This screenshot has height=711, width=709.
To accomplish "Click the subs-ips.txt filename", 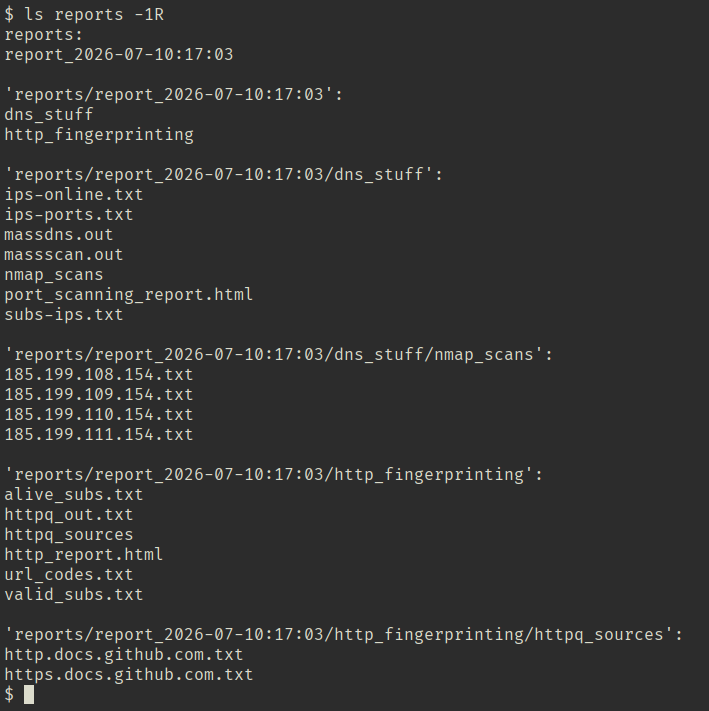I will 64,315.
